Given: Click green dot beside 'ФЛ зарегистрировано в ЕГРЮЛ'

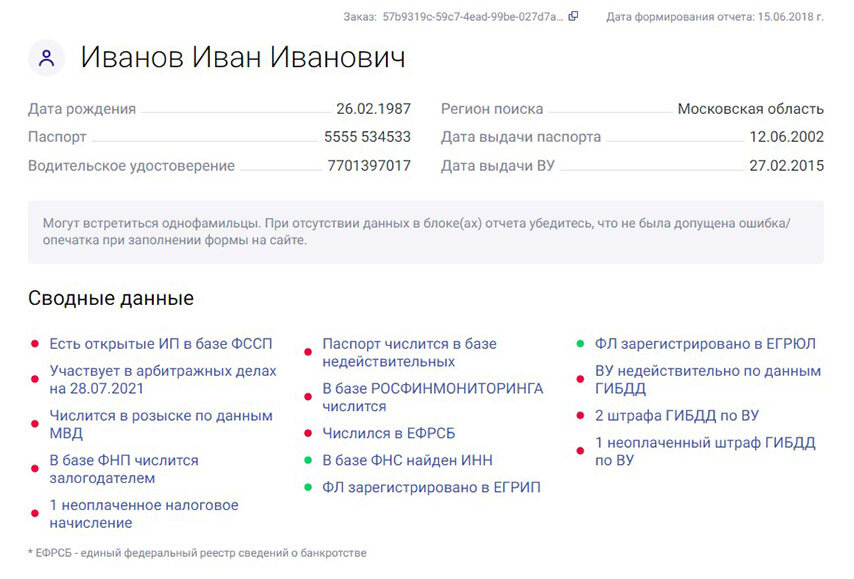Looking at the screenshot, I should click(580, 344).
